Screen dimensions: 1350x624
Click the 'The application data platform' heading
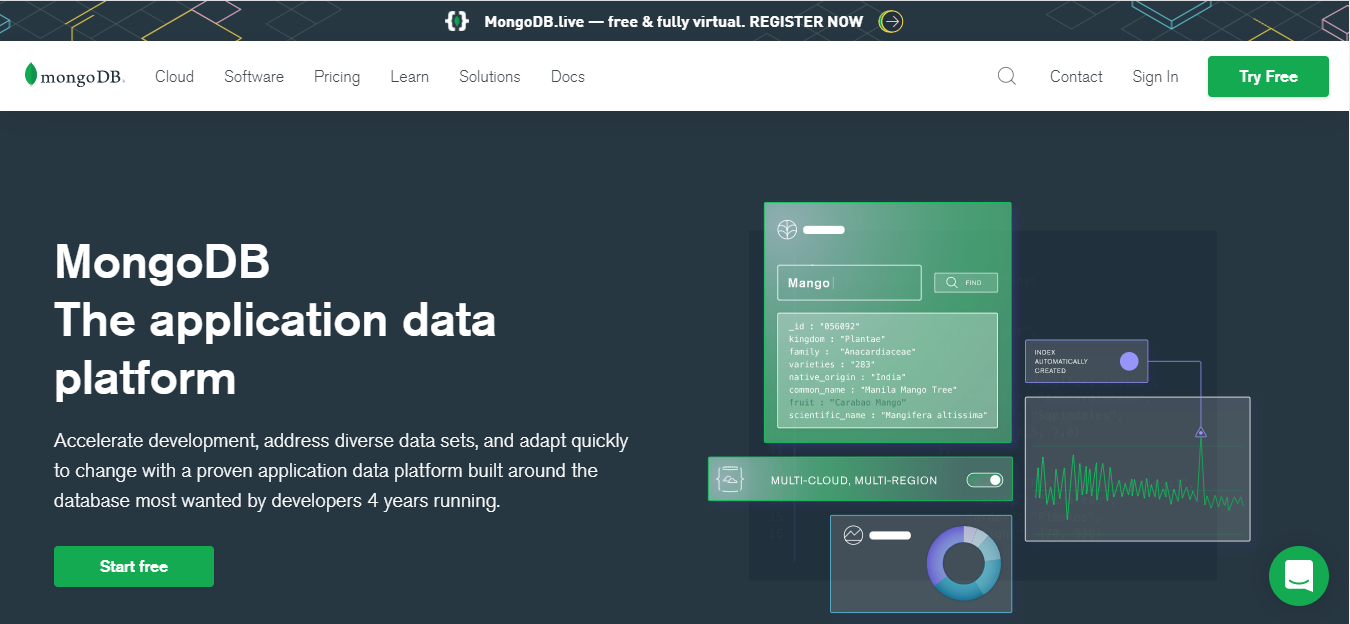pyautogui.click(x=275, y=349)
